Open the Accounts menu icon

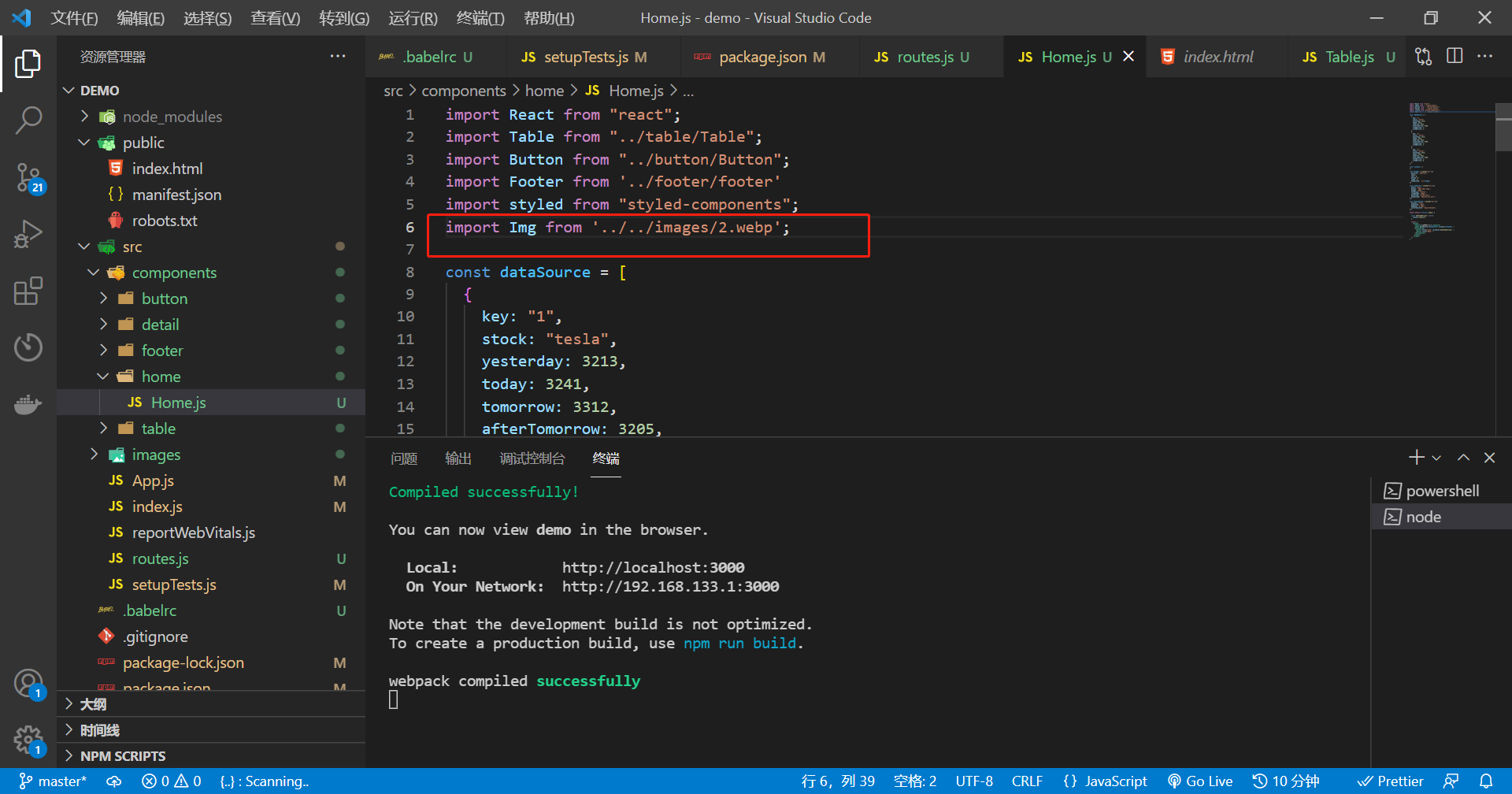[x=28, y=683]
